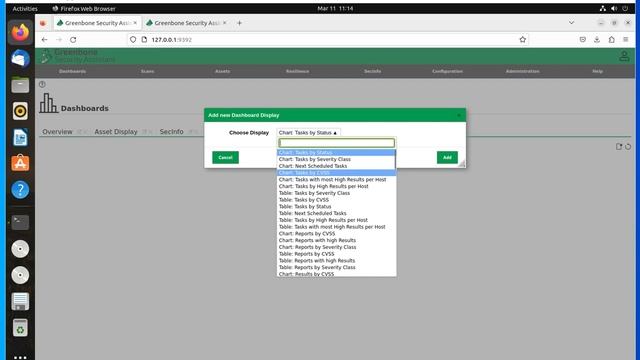Open Scans menu
This screenshot has width=640, height=360.
pos(147,71)
